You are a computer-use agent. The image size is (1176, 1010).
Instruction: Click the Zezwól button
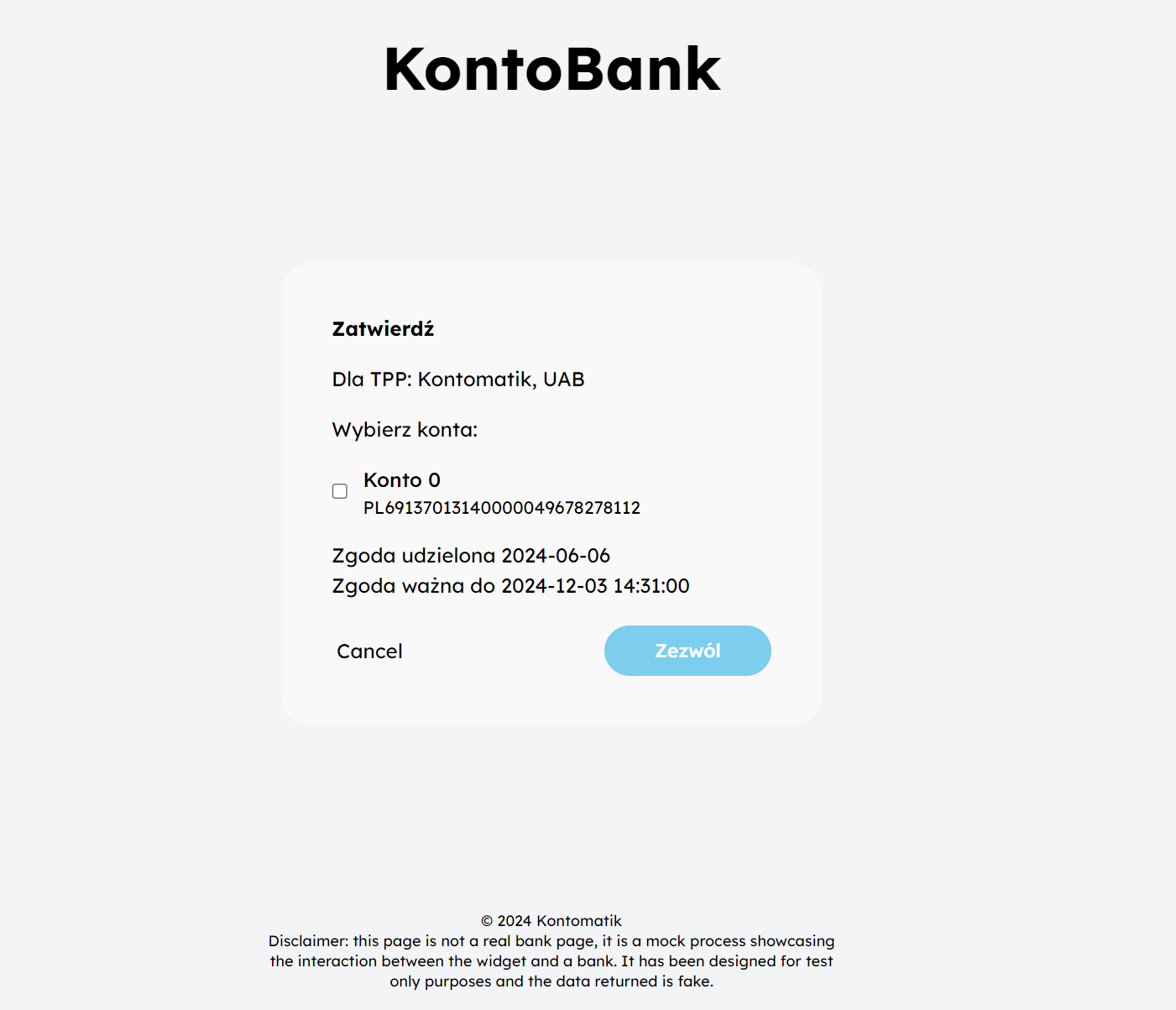[x=687, y=650]
